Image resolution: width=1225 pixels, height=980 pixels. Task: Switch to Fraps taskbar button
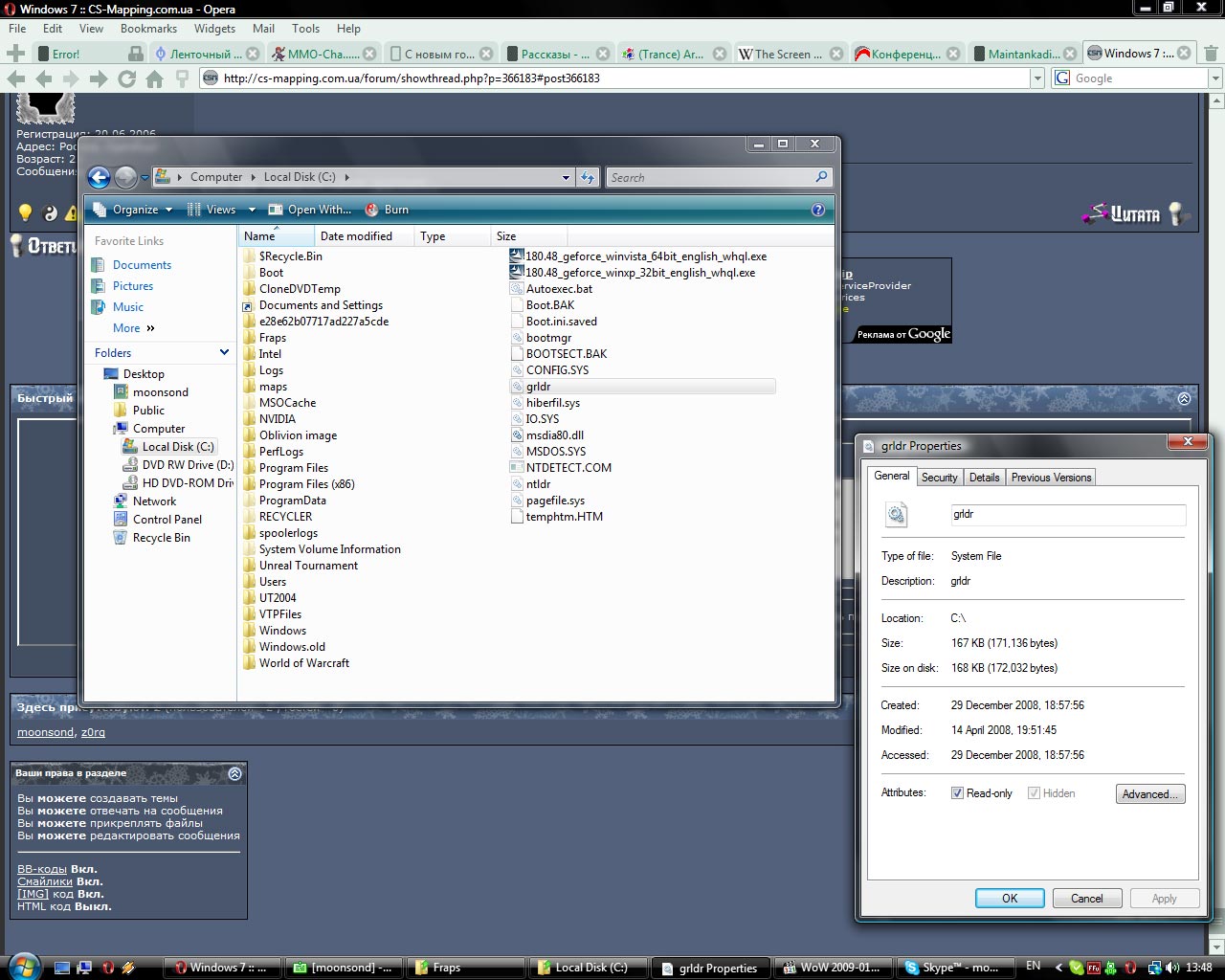coord(467,968)
